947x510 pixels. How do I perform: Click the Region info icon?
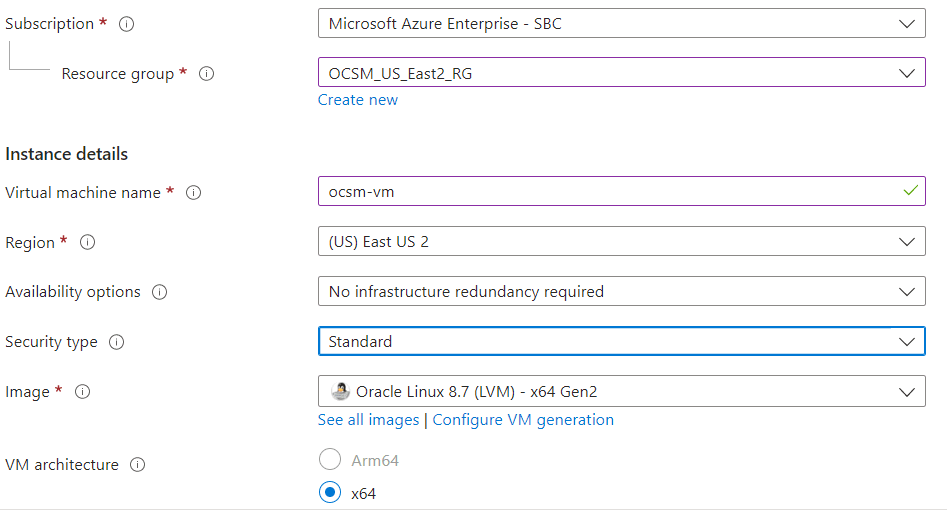[x=88, y=243]
